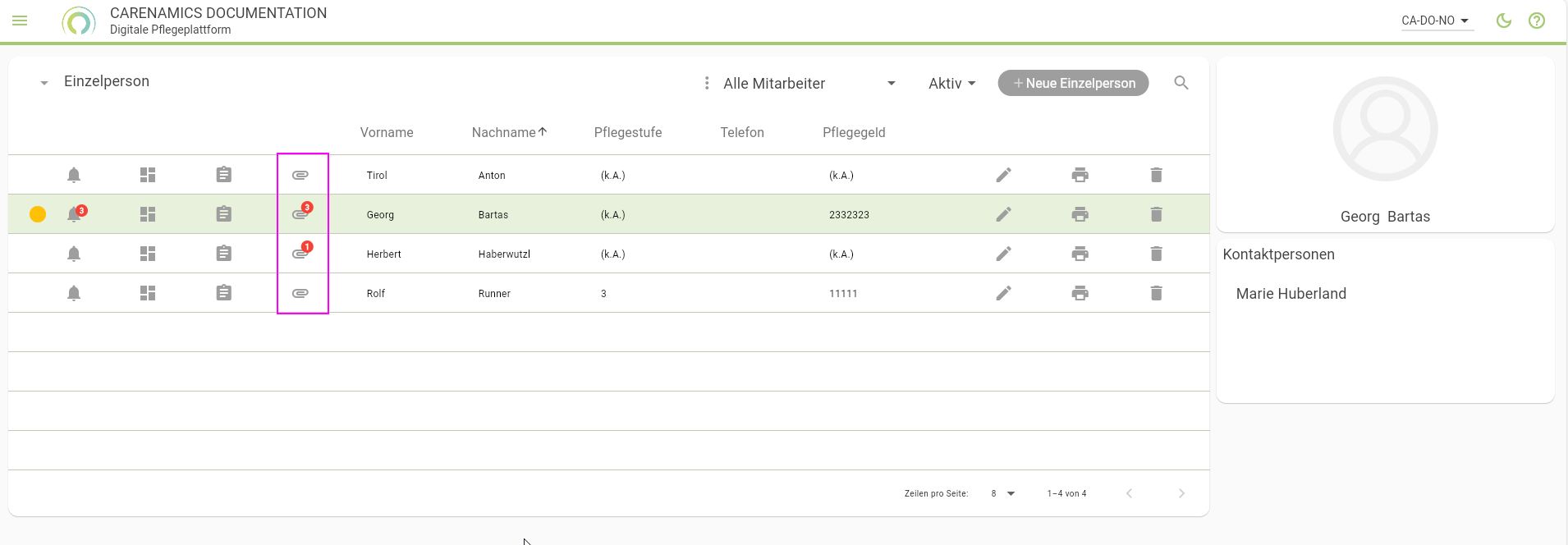
Task: Open the dashboard icon for Tirol Anton
Action: point(148,175)
